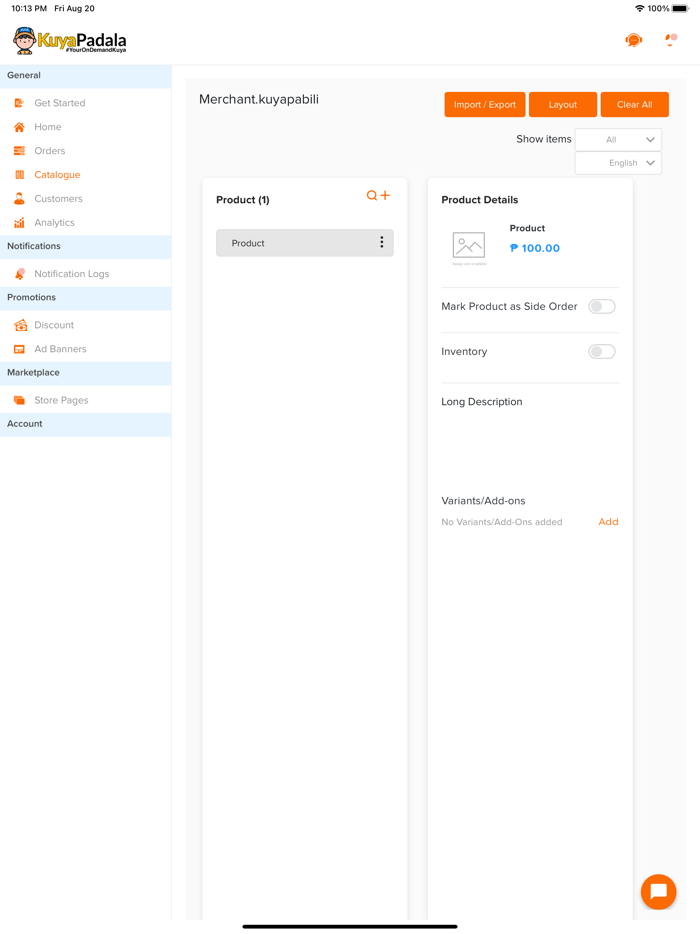Click the Merchant.kuyapabili title
Image resolution: width=700 pixels, height=934 pixels.
coord(259,99)
